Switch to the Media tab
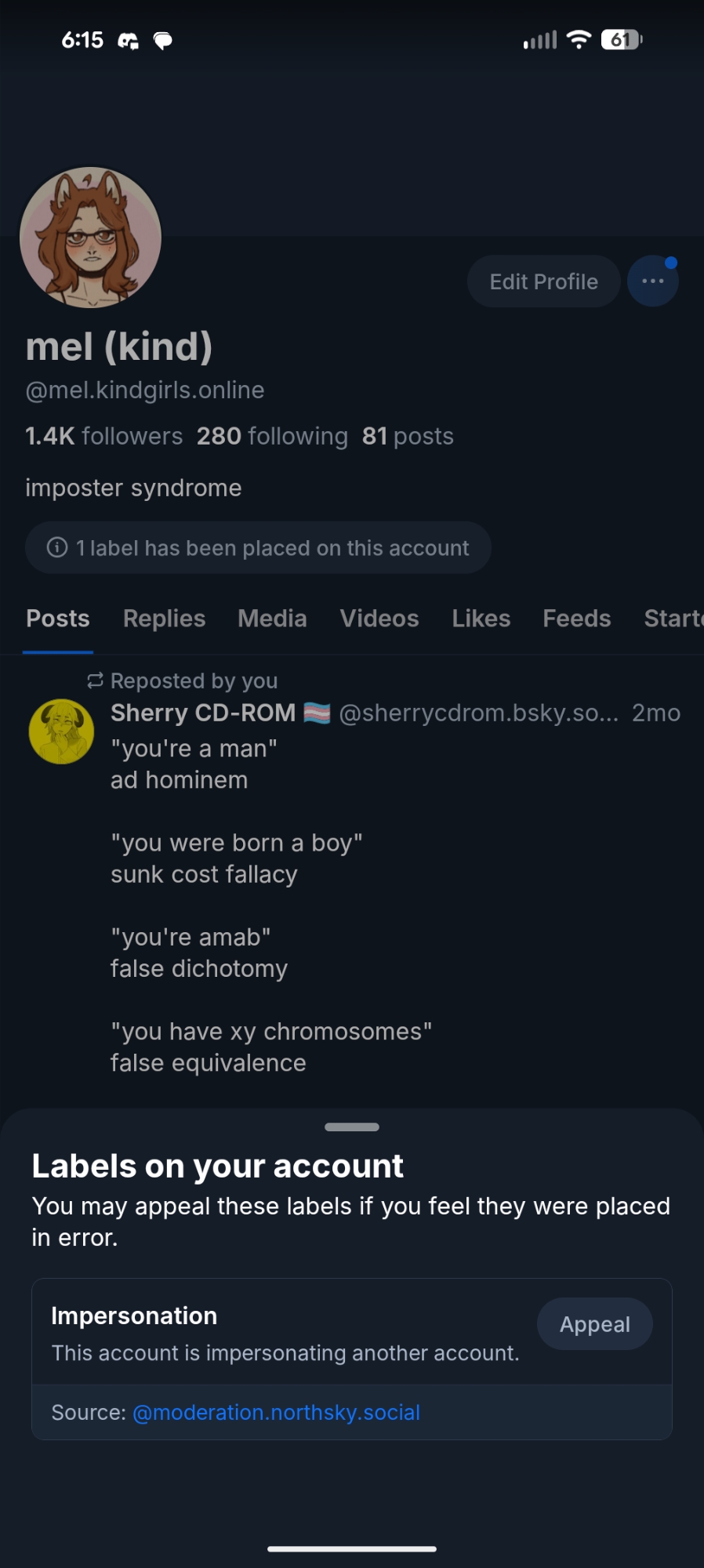Viewport: 704px width, 1568px height. 272,619
